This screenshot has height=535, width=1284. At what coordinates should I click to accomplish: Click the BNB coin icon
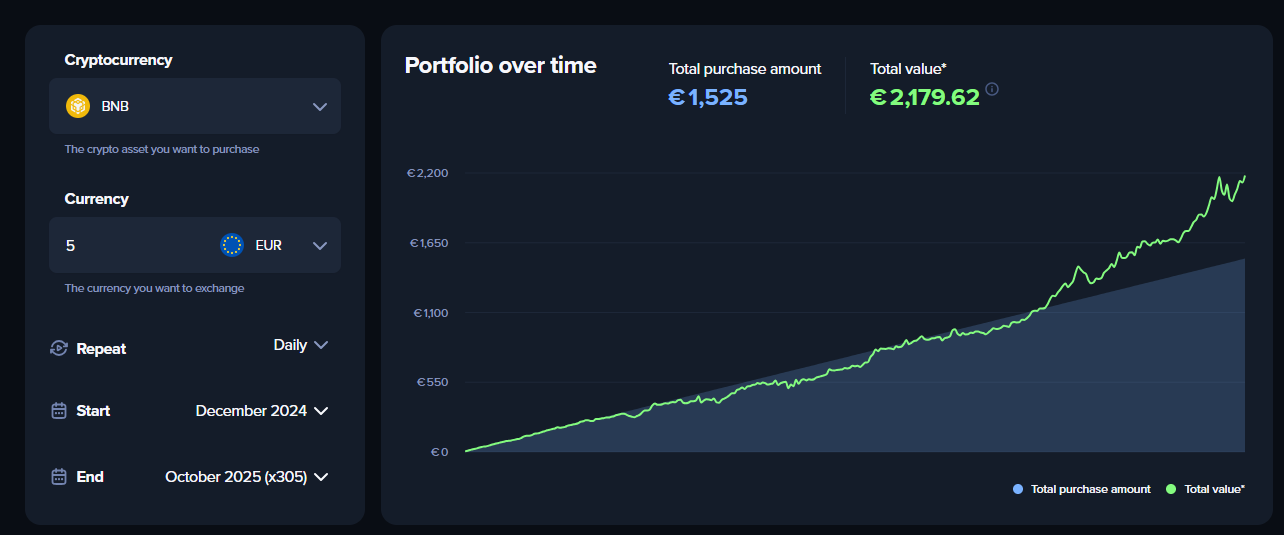(78, 106)
